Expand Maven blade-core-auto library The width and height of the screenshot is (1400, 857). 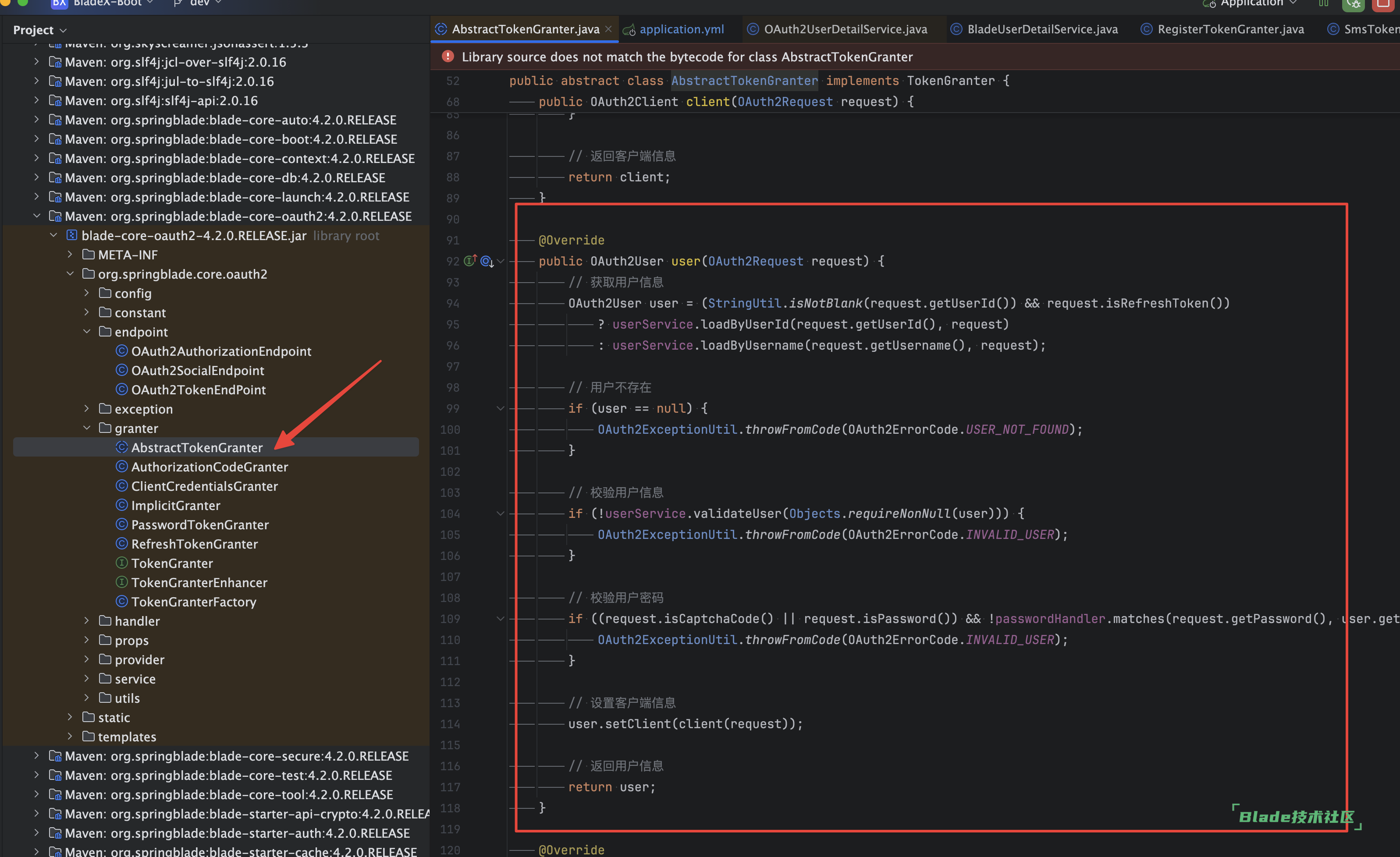point(37,119)
